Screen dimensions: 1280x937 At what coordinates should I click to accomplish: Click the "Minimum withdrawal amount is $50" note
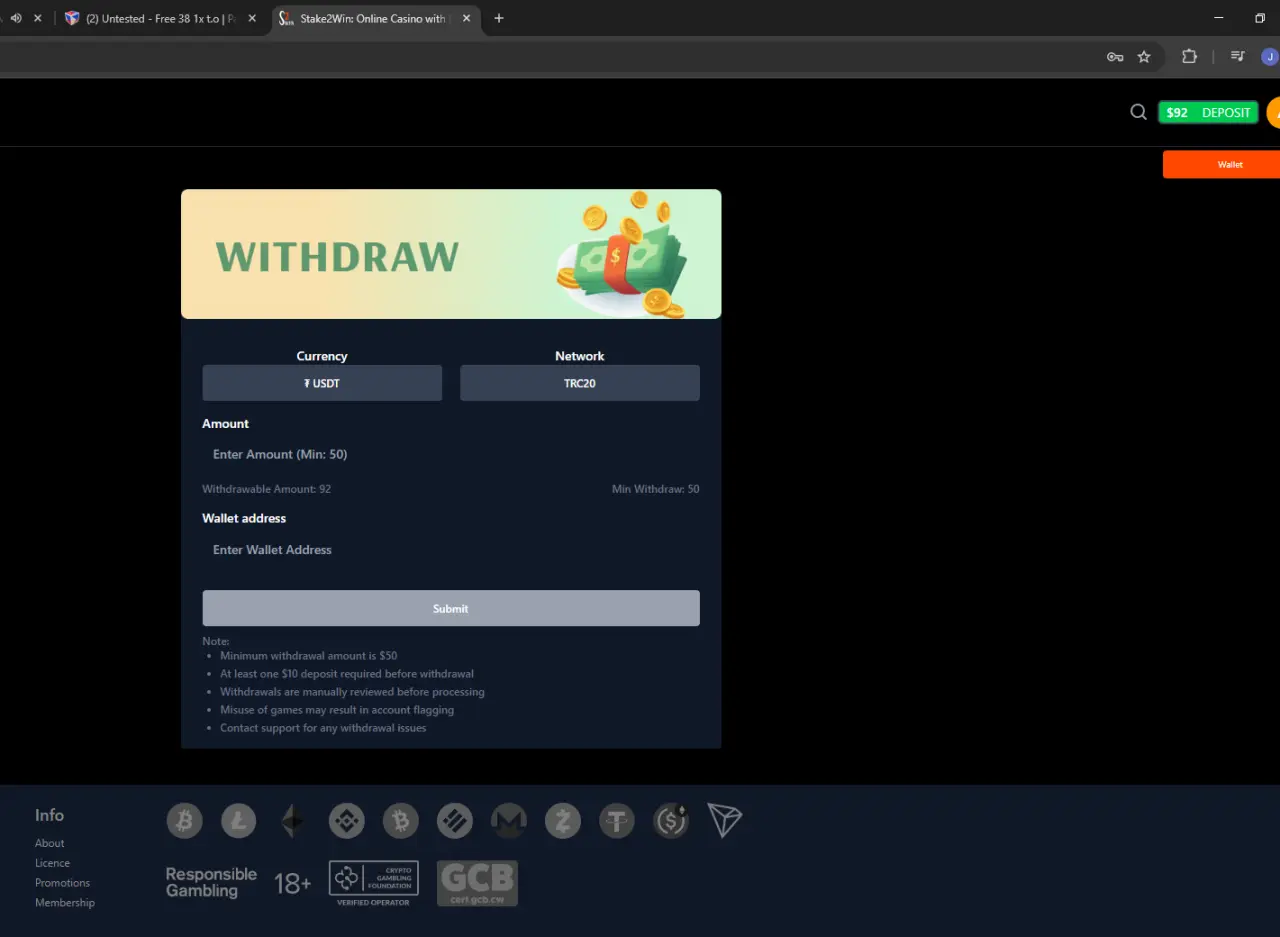click(x=309, y=656)
